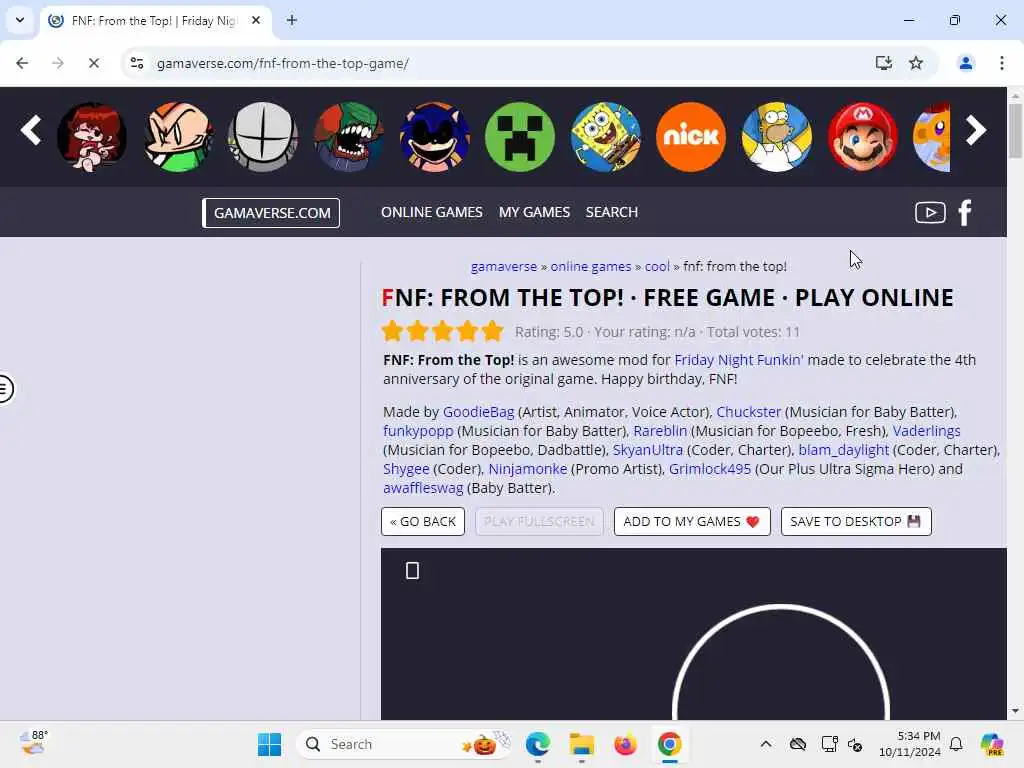Bookmark this page with the star icon
Screen dimensions: 1024x768
[916, 63]
